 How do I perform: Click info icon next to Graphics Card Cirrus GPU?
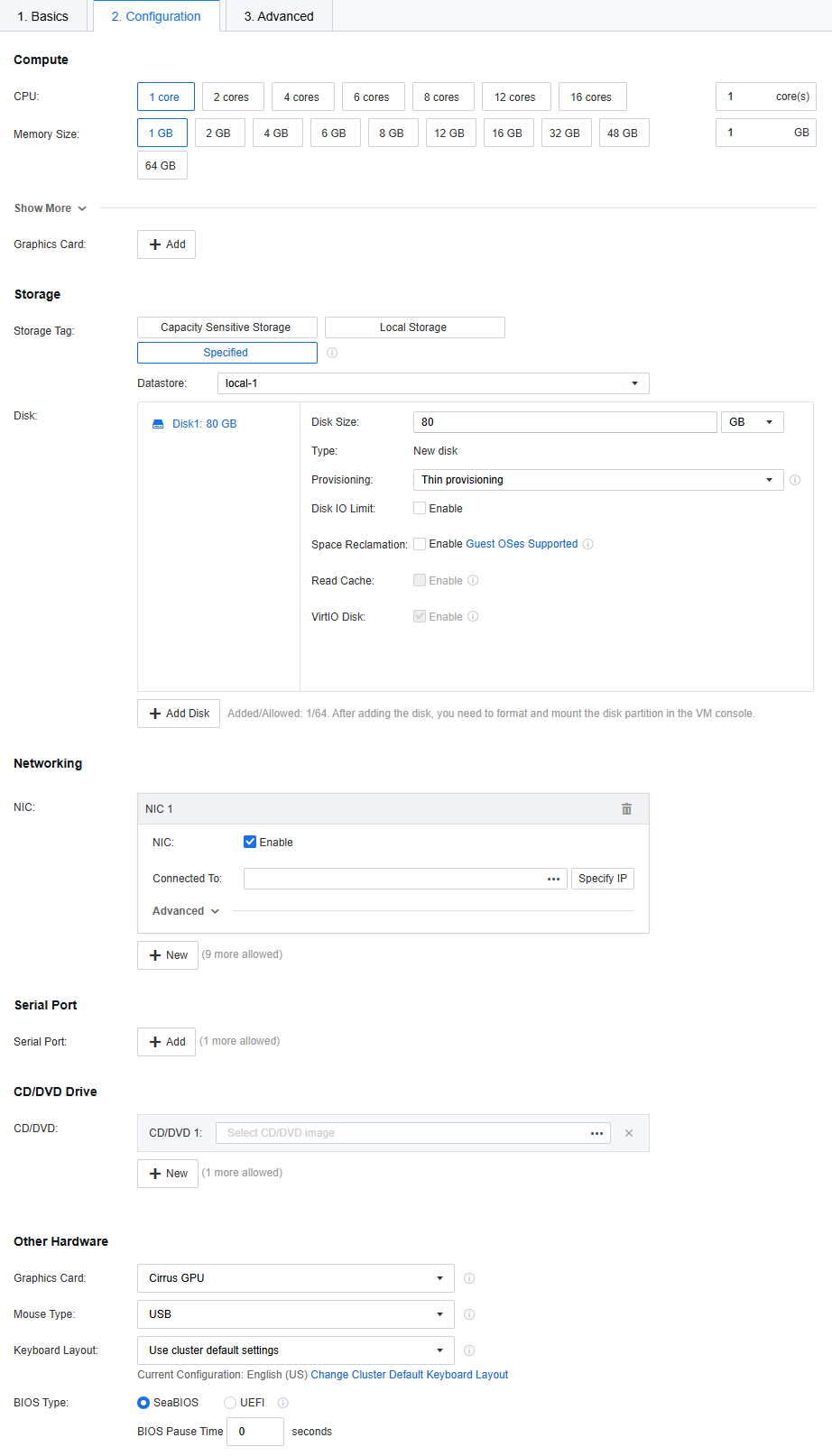tap(469, 1278)
